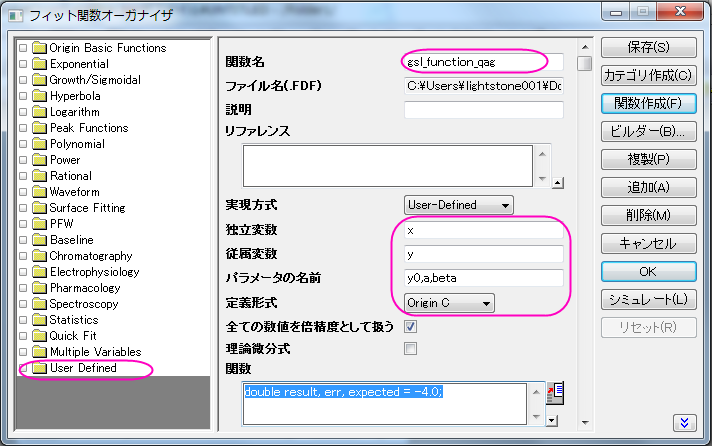
Task: Click the Electrophysiology folder icon
Action: click(x=40, y=272)
